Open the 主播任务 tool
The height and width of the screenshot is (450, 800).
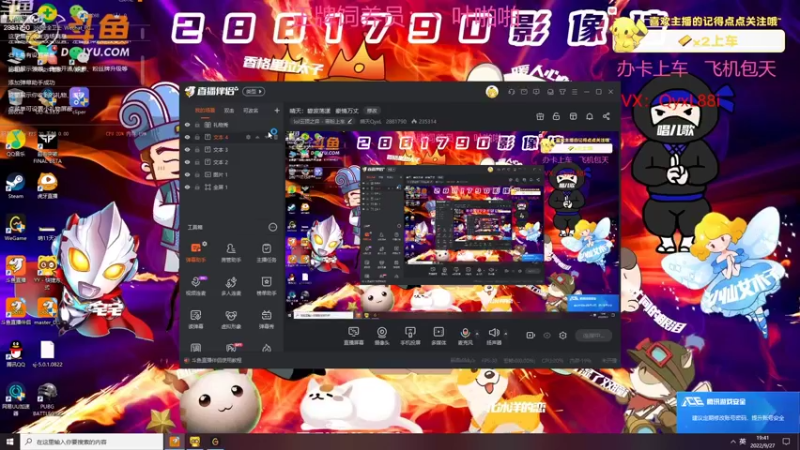tap(266, 253)
